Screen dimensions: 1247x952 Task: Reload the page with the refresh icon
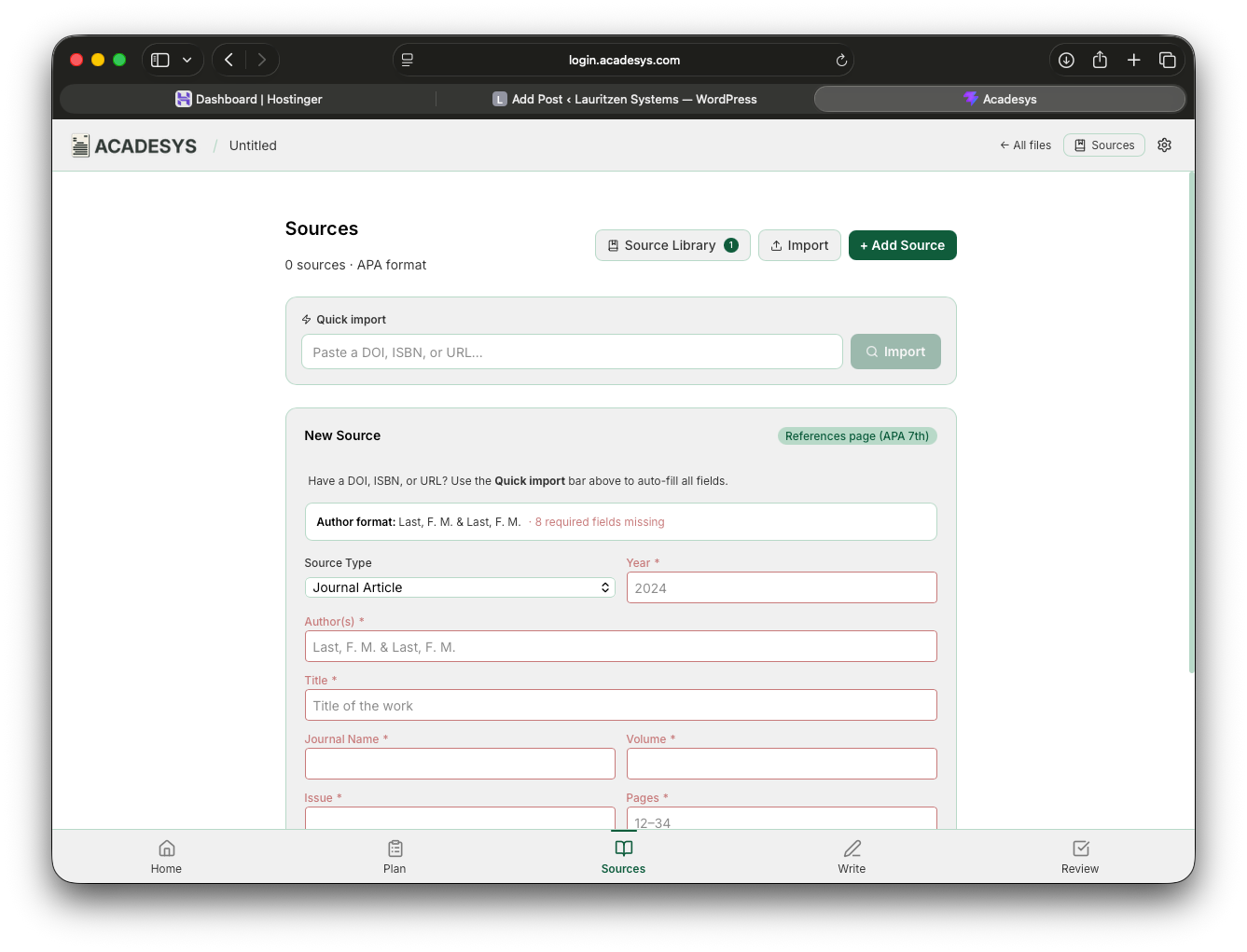tap(841, 60)
